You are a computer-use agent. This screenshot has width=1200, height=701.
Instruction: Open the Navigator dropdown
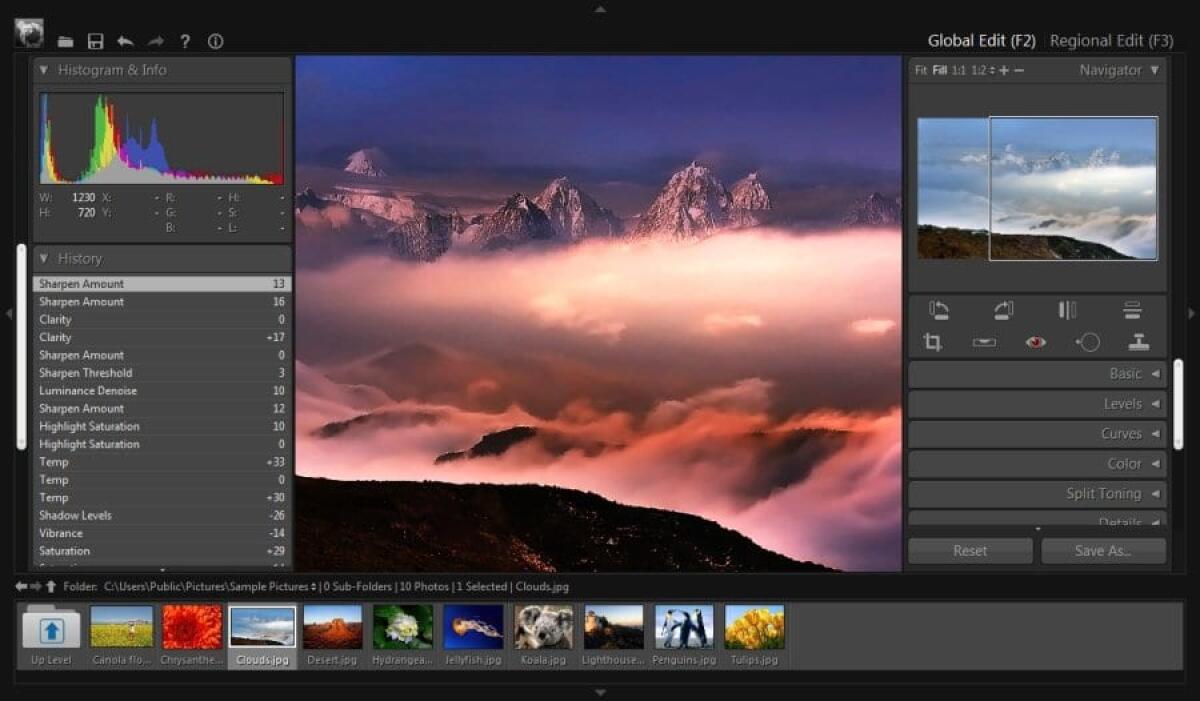(1153, 70)
